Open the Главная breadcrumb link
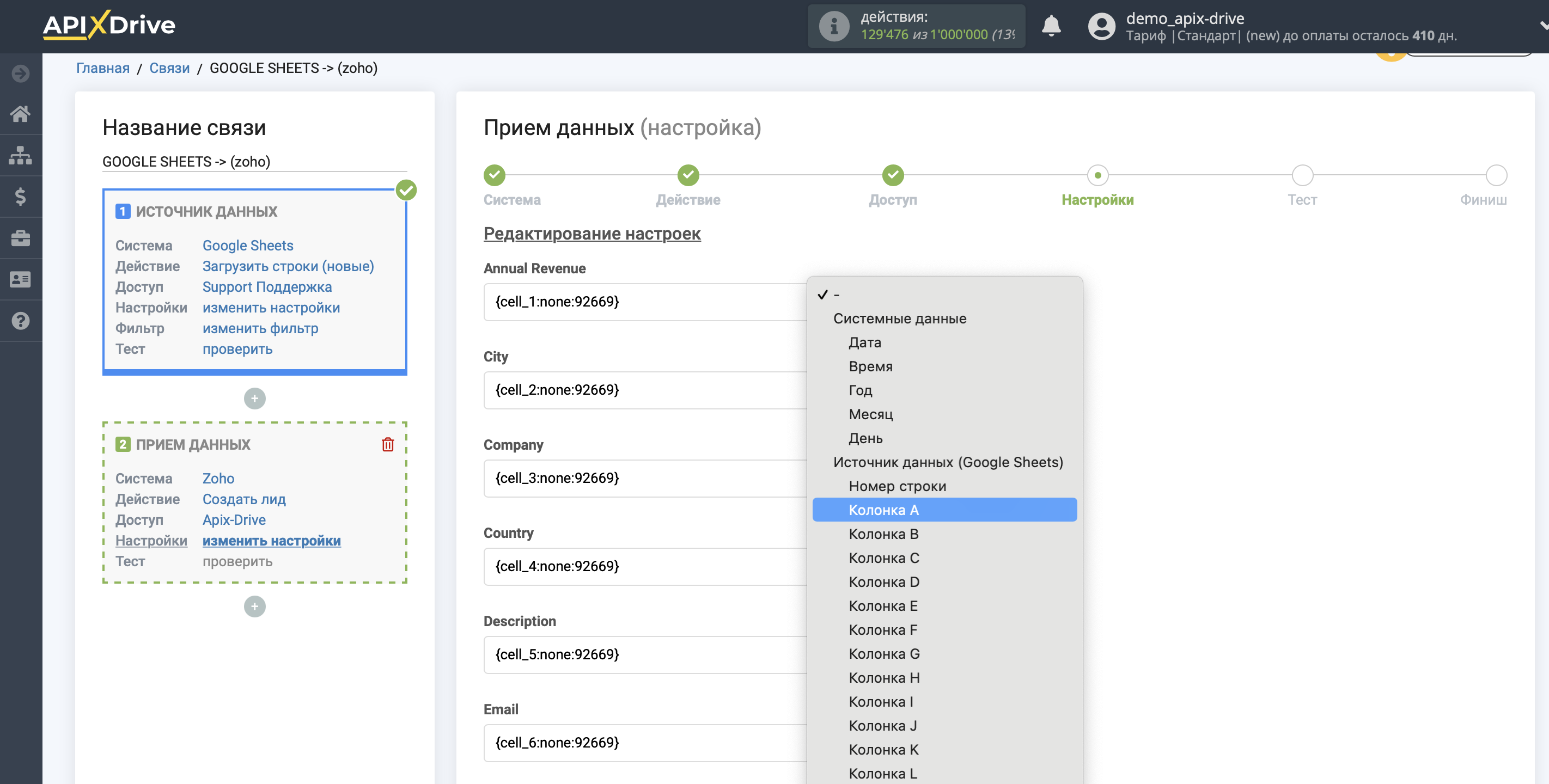Screen dimensions: 1549x784 [103, 68]
